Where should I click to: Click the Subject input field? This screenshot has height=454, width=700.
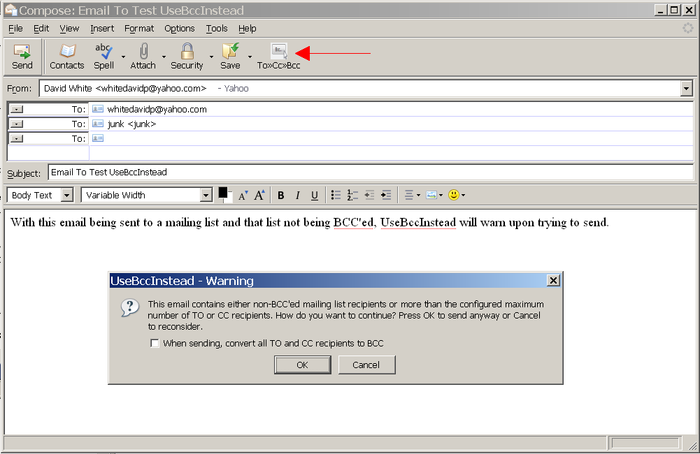pyautogui.click(x=370, y=172)
